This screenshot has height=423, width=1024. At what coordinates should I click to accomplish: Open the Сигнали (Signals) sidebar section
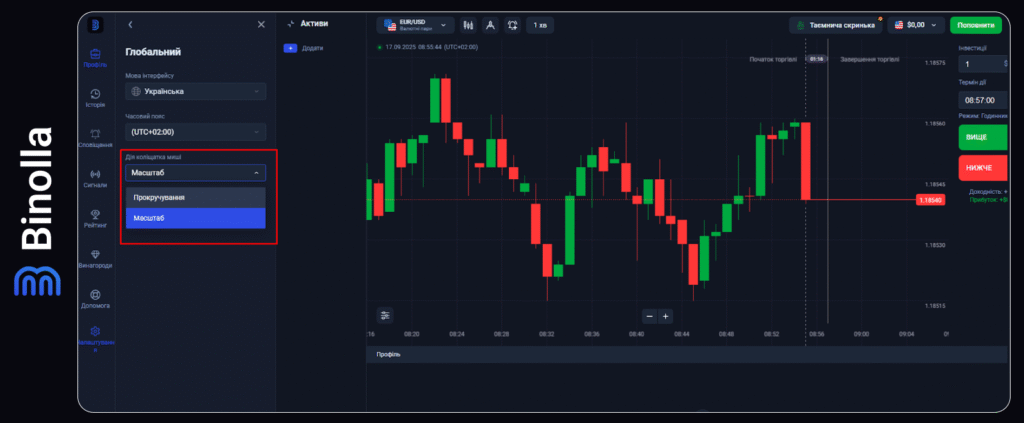coord(95,176)
